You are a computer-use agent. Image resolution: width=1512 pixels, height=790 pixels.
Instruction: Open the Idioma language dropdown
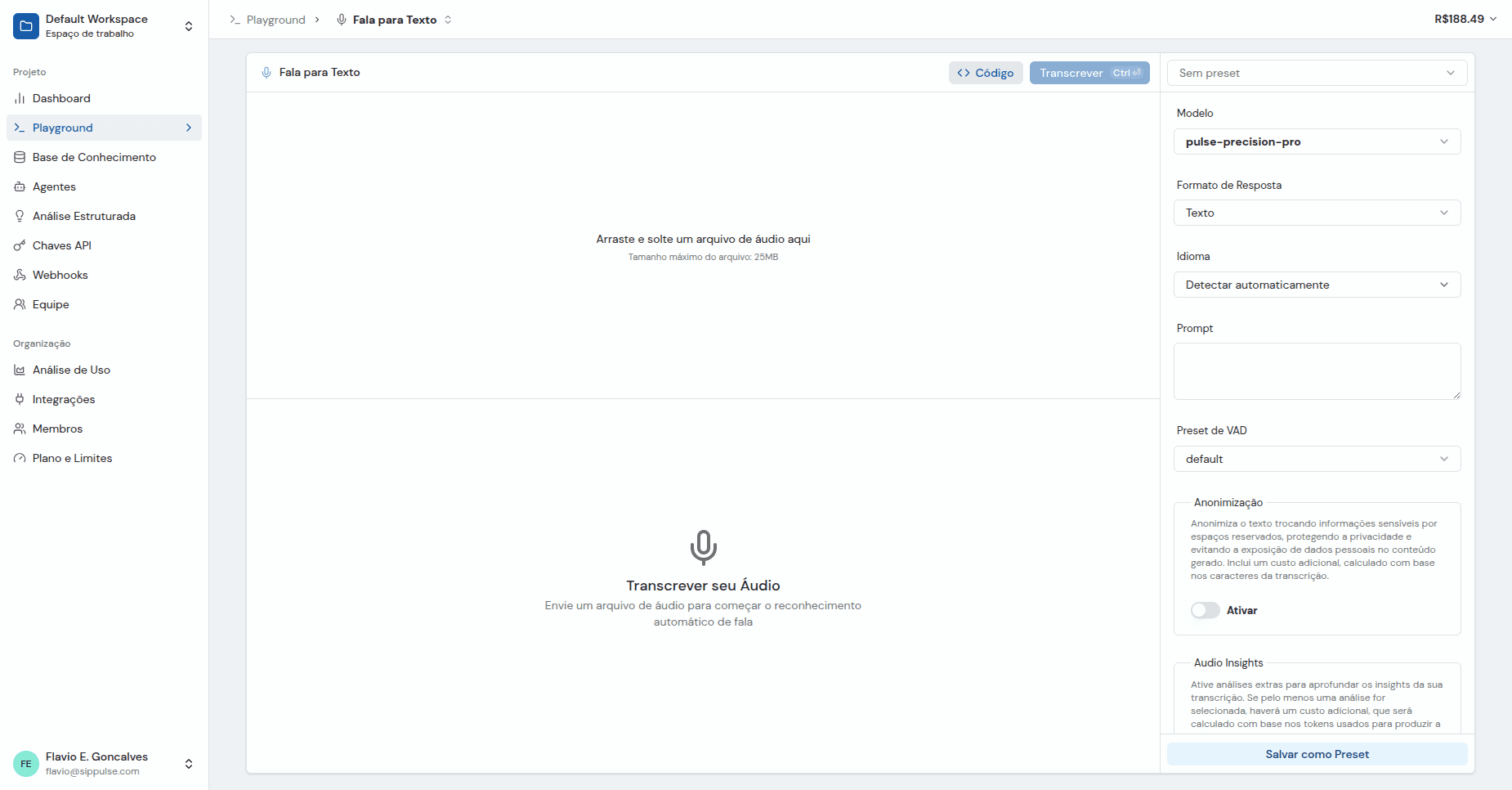tap(1317, 285)
